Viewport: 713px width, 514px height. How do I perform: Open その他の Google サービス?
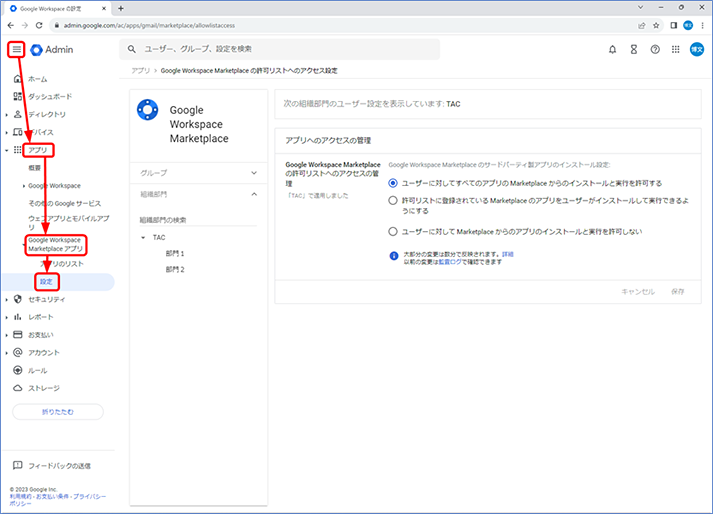[65, 203]
